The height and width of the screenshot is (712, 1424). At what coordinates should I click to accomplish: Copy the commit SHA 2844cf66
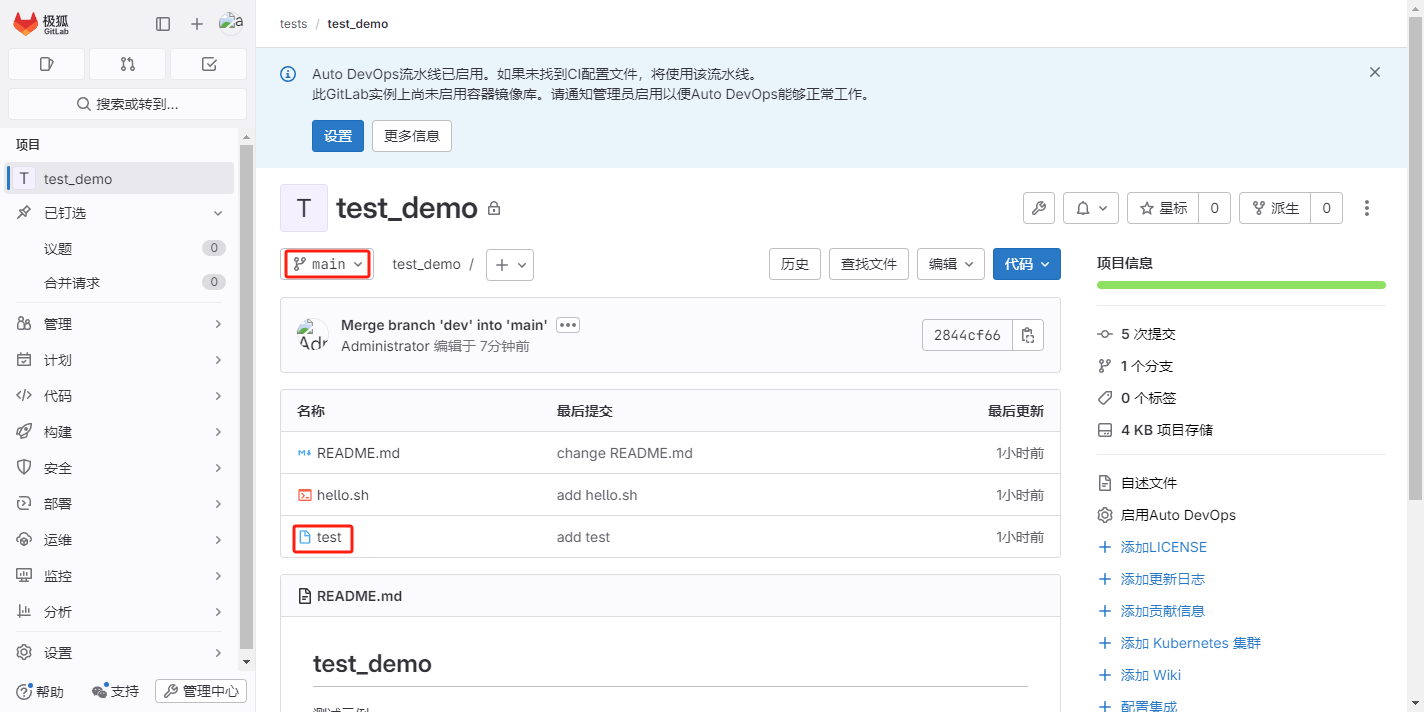coord(1027,335)
